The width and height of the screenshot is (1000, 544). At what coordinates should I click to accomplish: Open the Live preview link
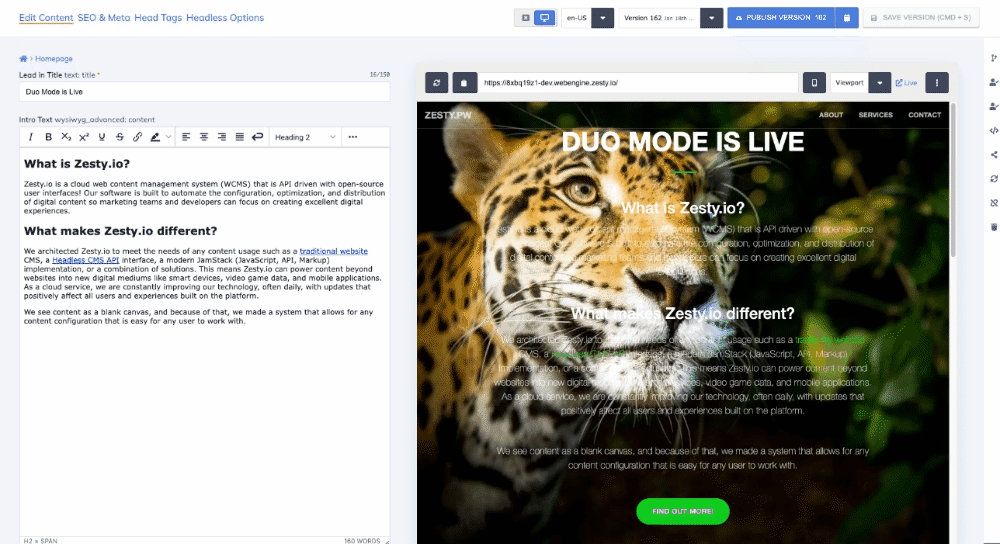(906, 82)
